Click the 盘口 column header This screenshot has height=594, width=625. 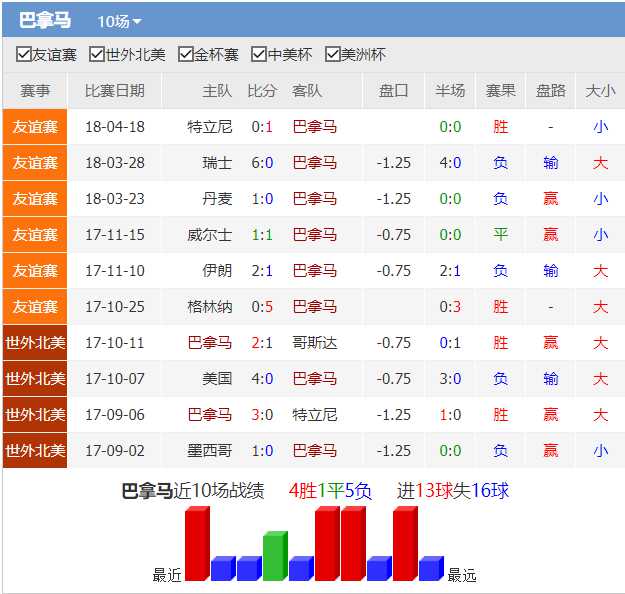(394, 91)
